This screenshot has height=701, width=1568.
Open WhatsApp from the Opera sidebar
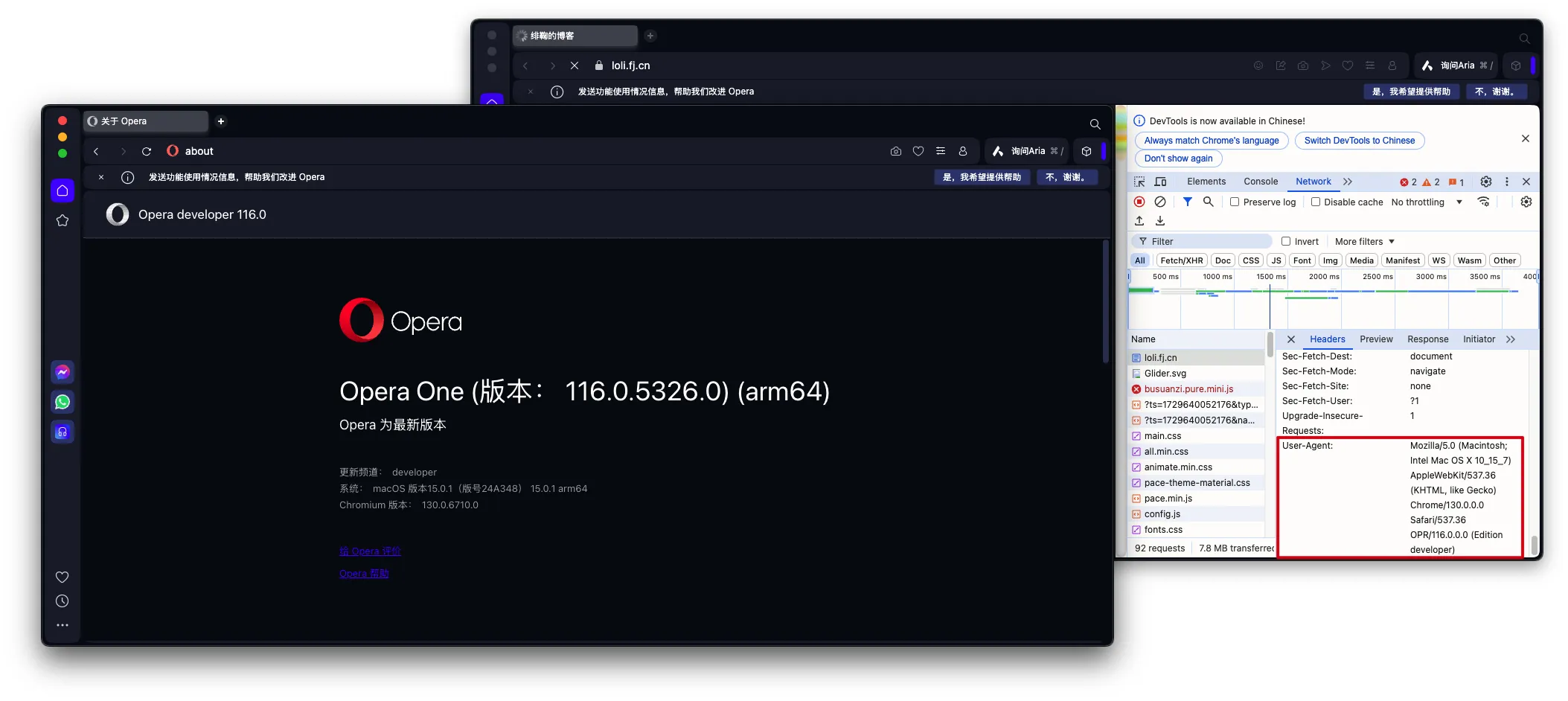[63, 402]
